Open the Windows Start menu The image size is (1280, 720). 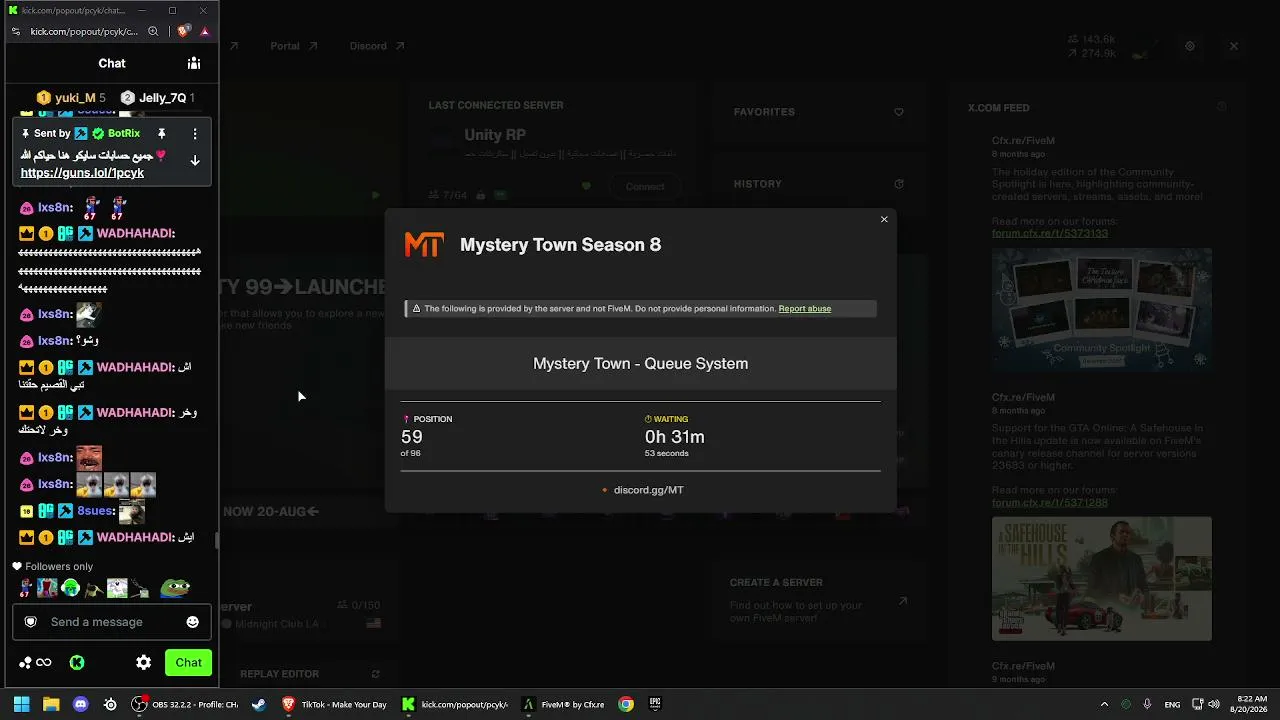coord(21,704)
